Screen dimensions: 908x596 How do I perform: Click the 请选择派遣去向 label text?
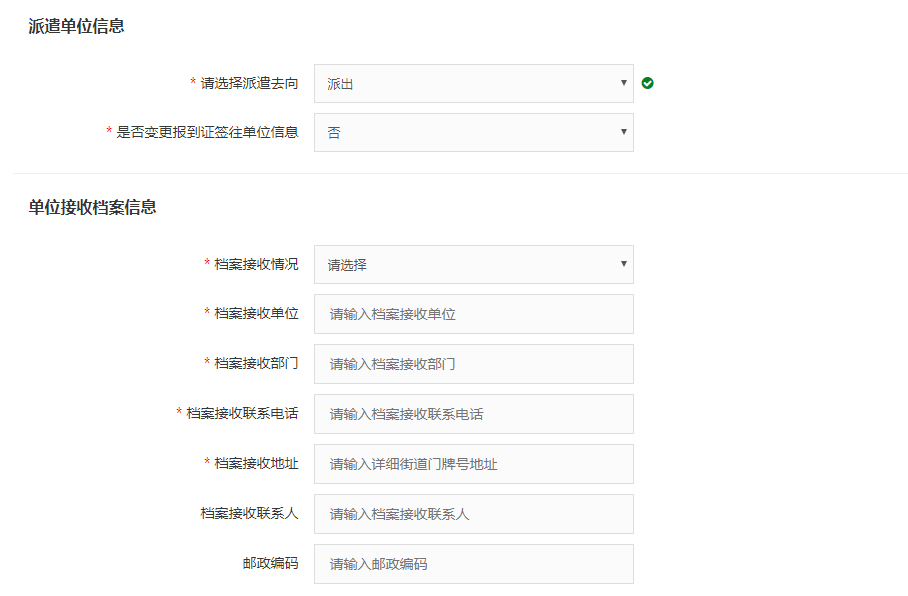coord(249,83)
